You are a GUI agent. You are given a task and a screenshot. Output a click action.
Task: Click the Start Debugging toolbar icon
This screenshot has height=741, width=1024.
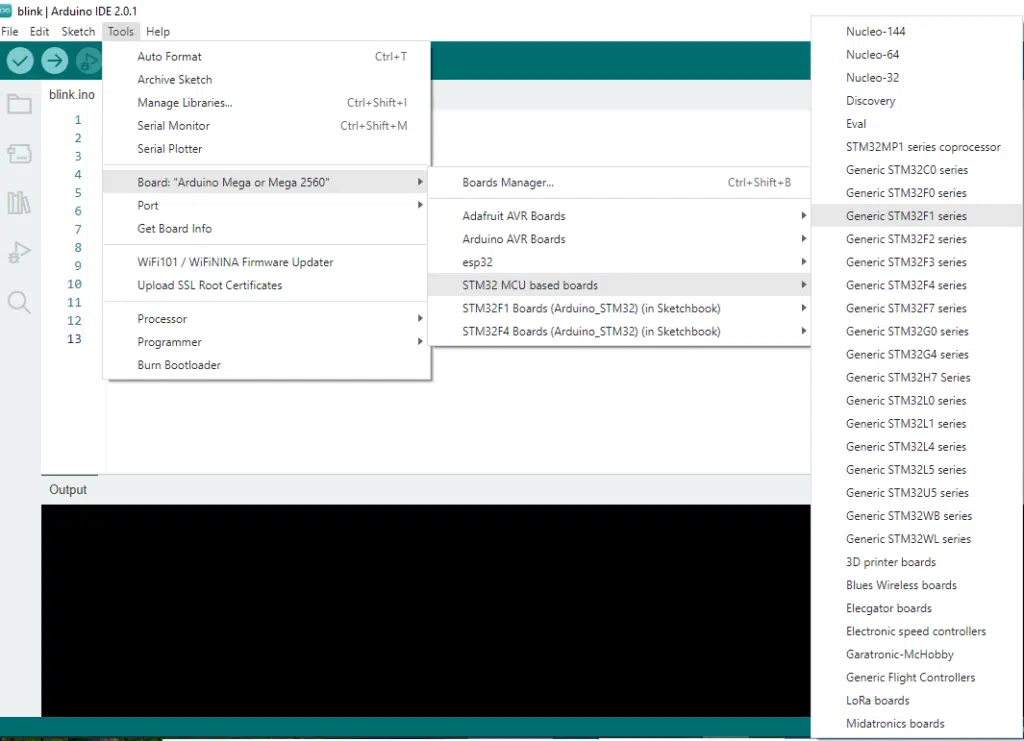coord(88,61)
